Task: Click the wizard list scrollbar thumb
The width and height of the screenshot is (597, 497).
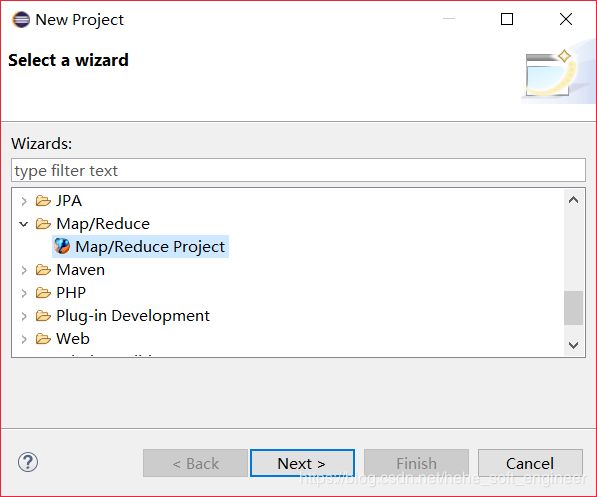Action: [x=573, y=308]
